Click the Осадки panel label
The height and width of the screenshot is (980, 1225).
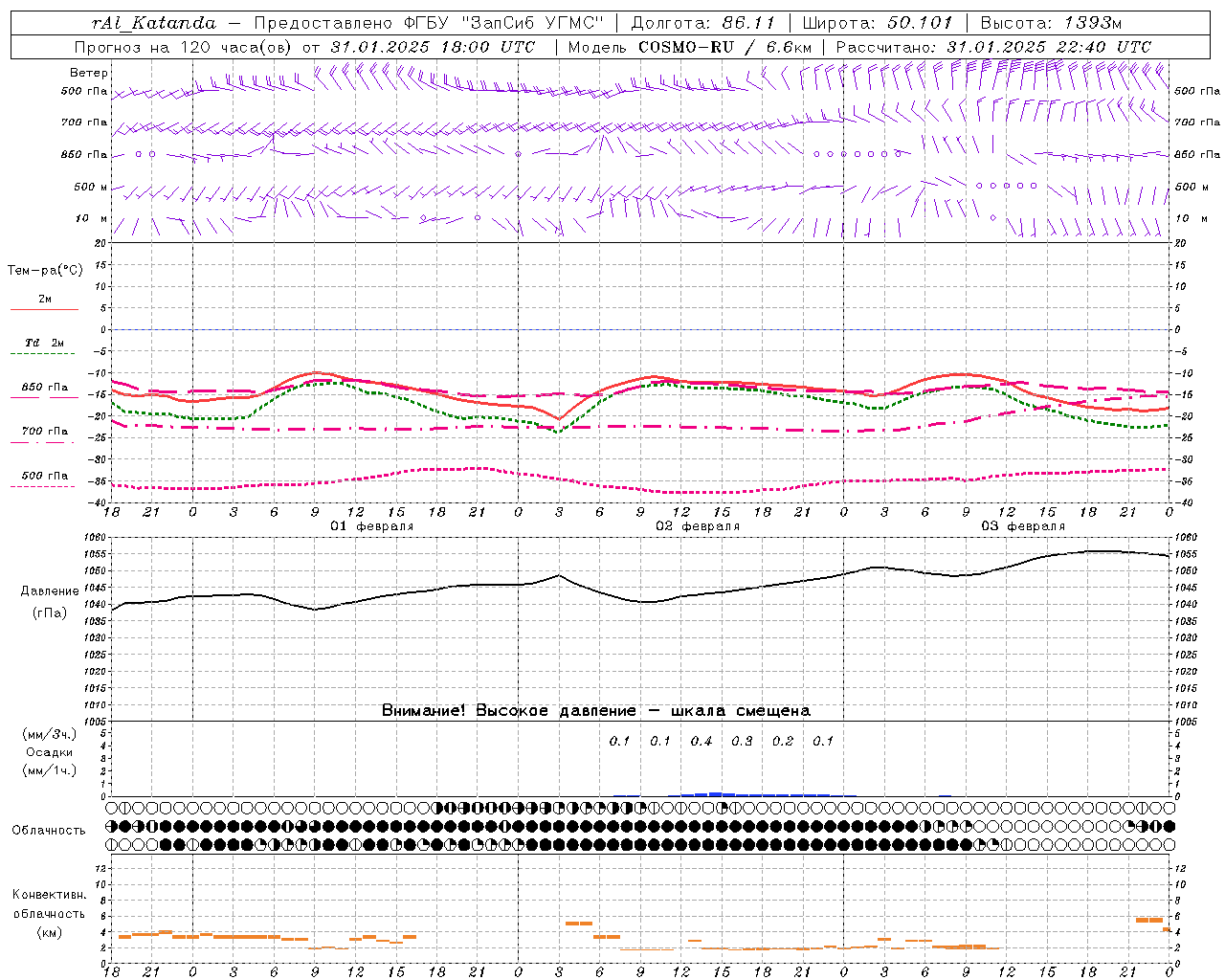(x=49, y=752)
